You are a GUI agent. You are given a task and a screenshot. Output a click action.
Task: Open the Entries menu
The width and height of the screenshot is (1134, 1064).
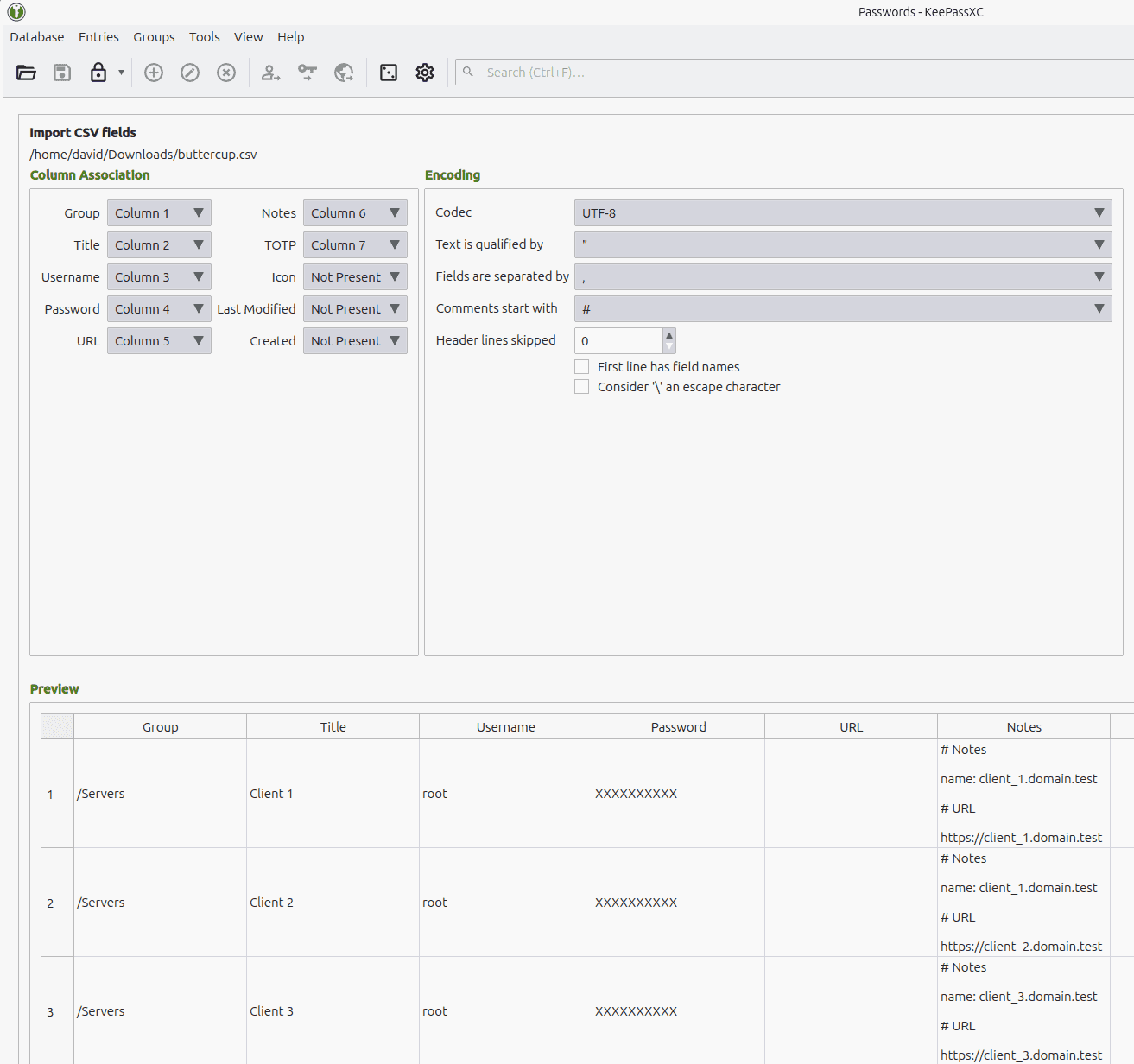98,37
